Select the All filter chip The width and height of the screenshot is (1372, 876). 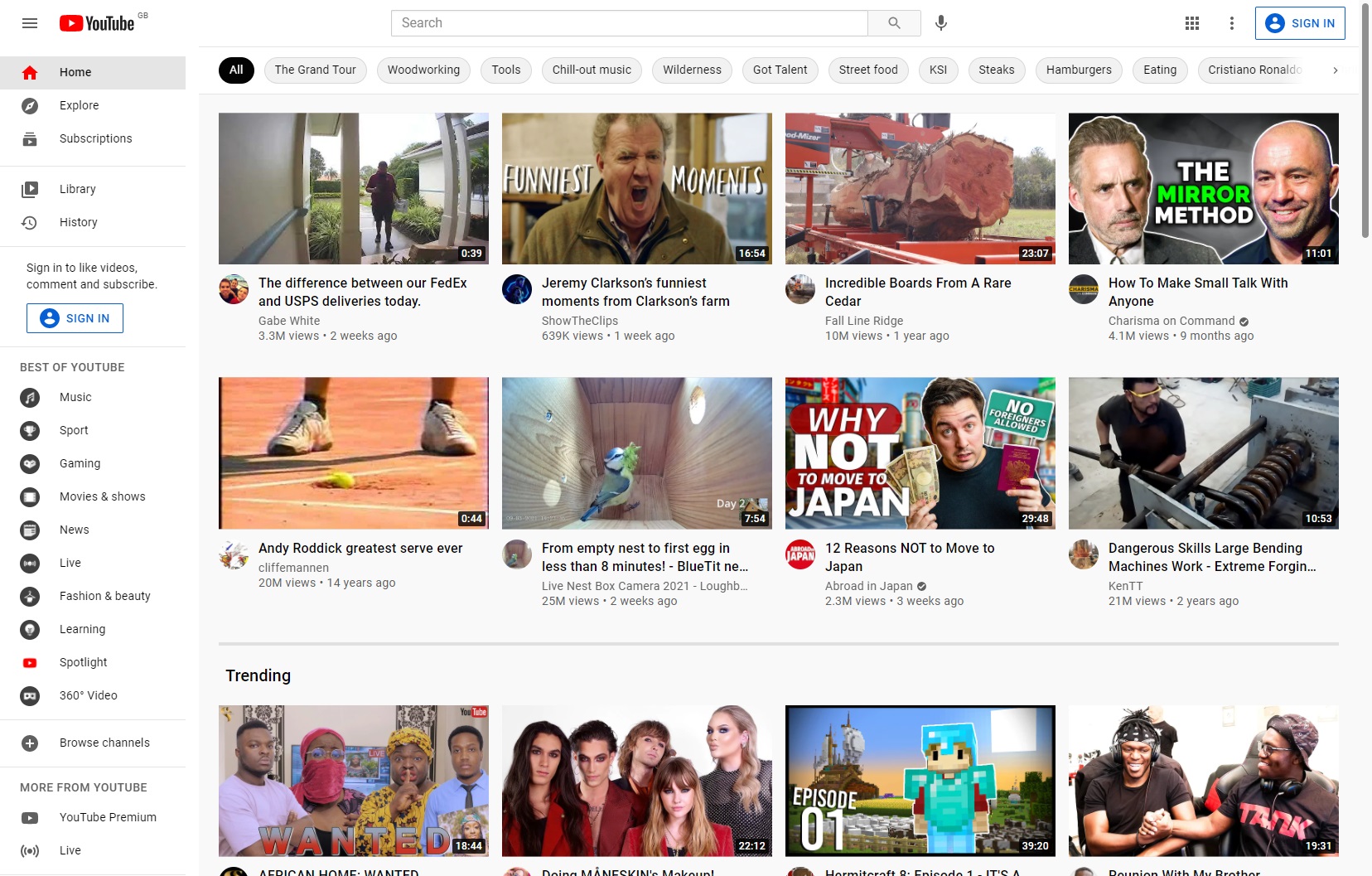236,70
